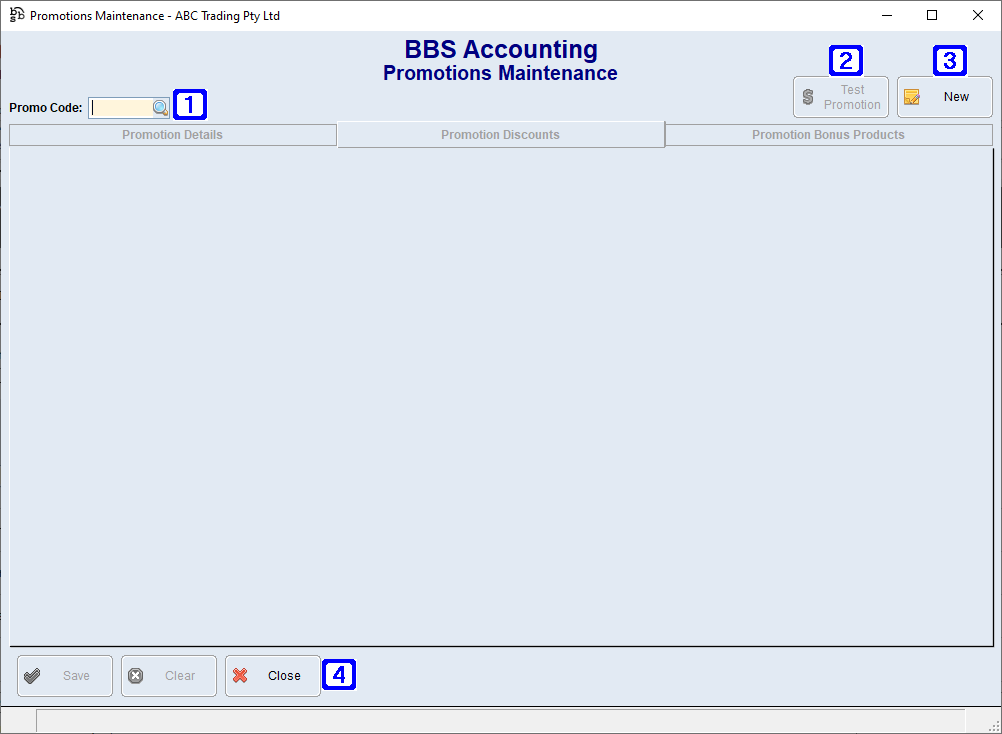Open the title bar application icon menu
1002x734 pixels.
pyautogui.click(x=17, y=15)
